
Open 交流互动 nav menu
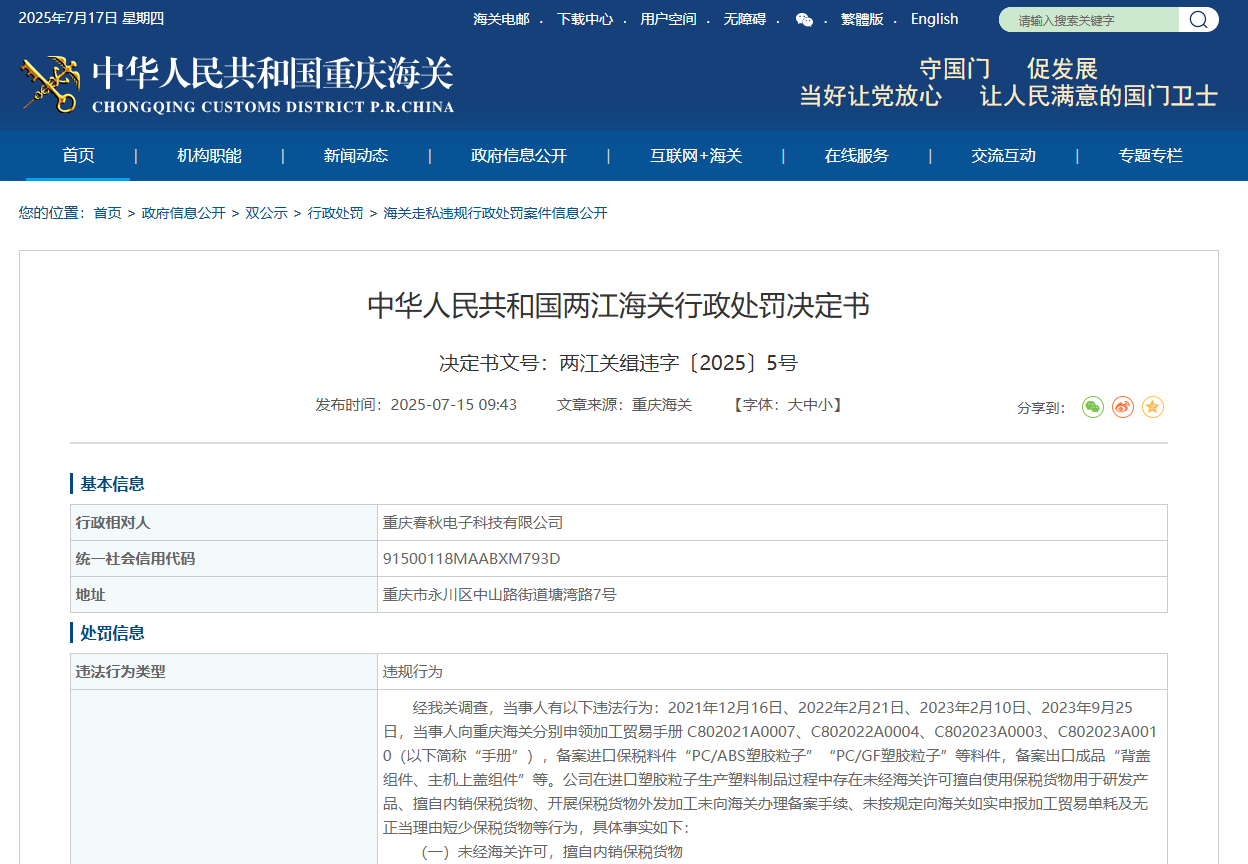(1003, 156)
